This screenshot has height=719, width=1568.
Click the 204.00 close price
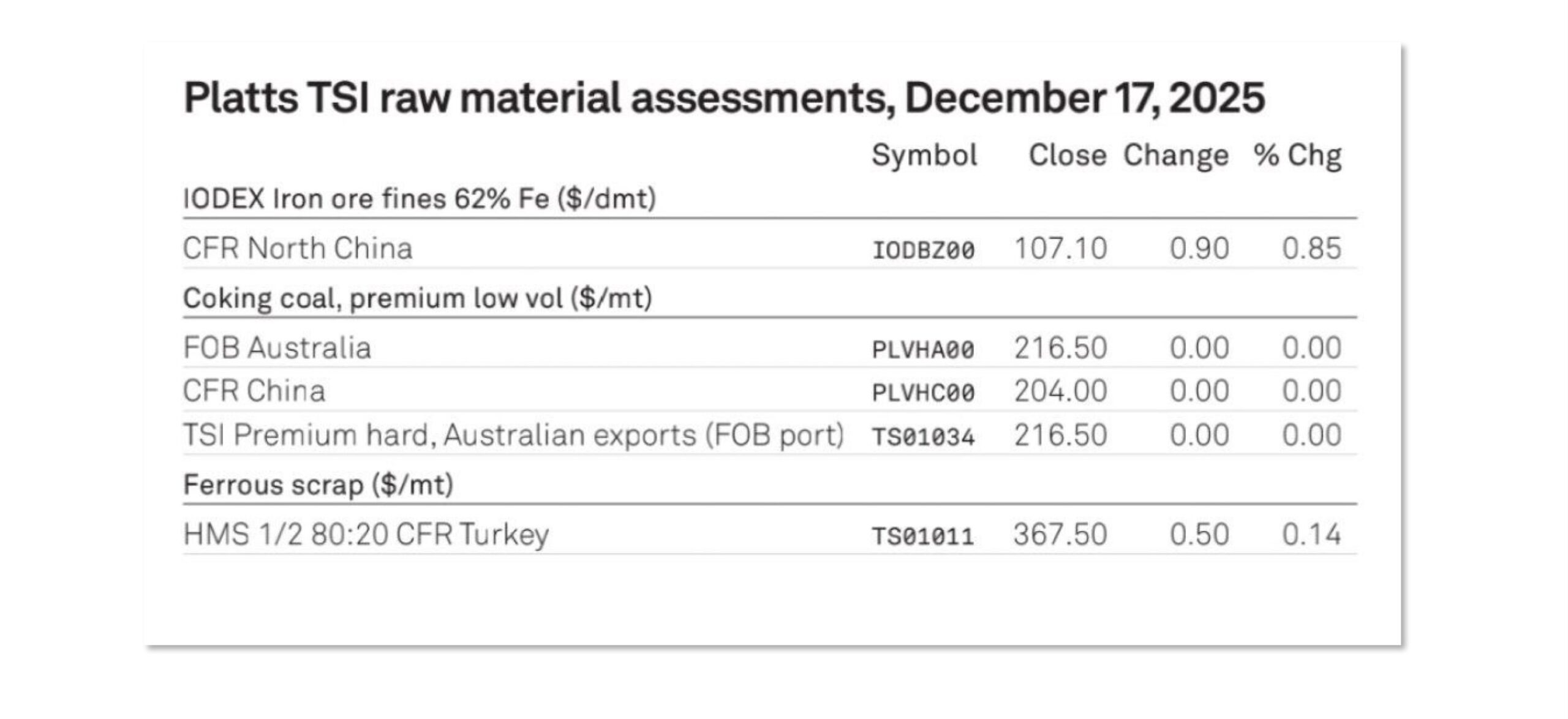point(1060,391)
